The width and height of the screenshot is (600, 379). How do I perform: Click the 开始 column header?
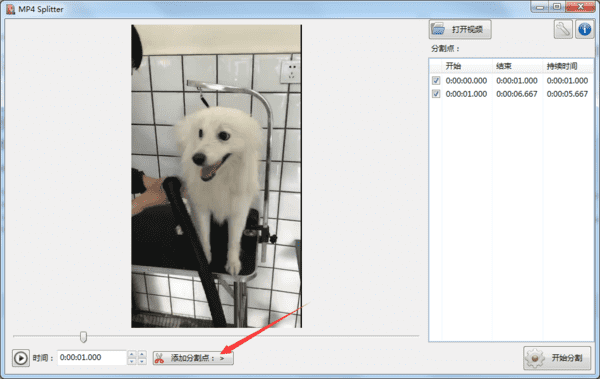453,66
